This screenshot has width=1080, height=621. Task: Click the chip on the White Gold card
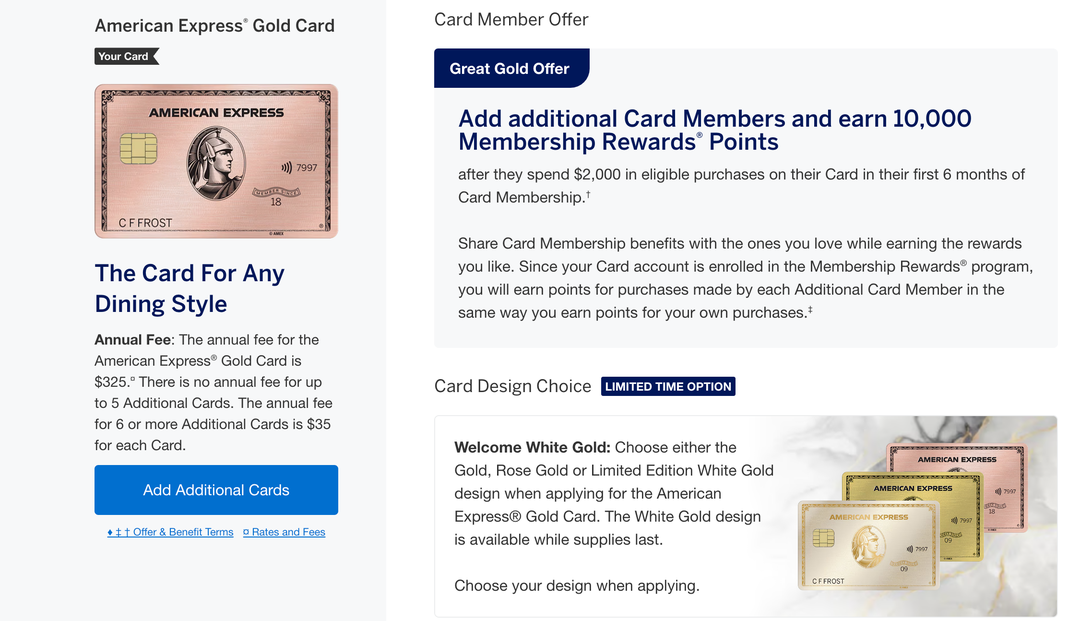tap(824, 540)
